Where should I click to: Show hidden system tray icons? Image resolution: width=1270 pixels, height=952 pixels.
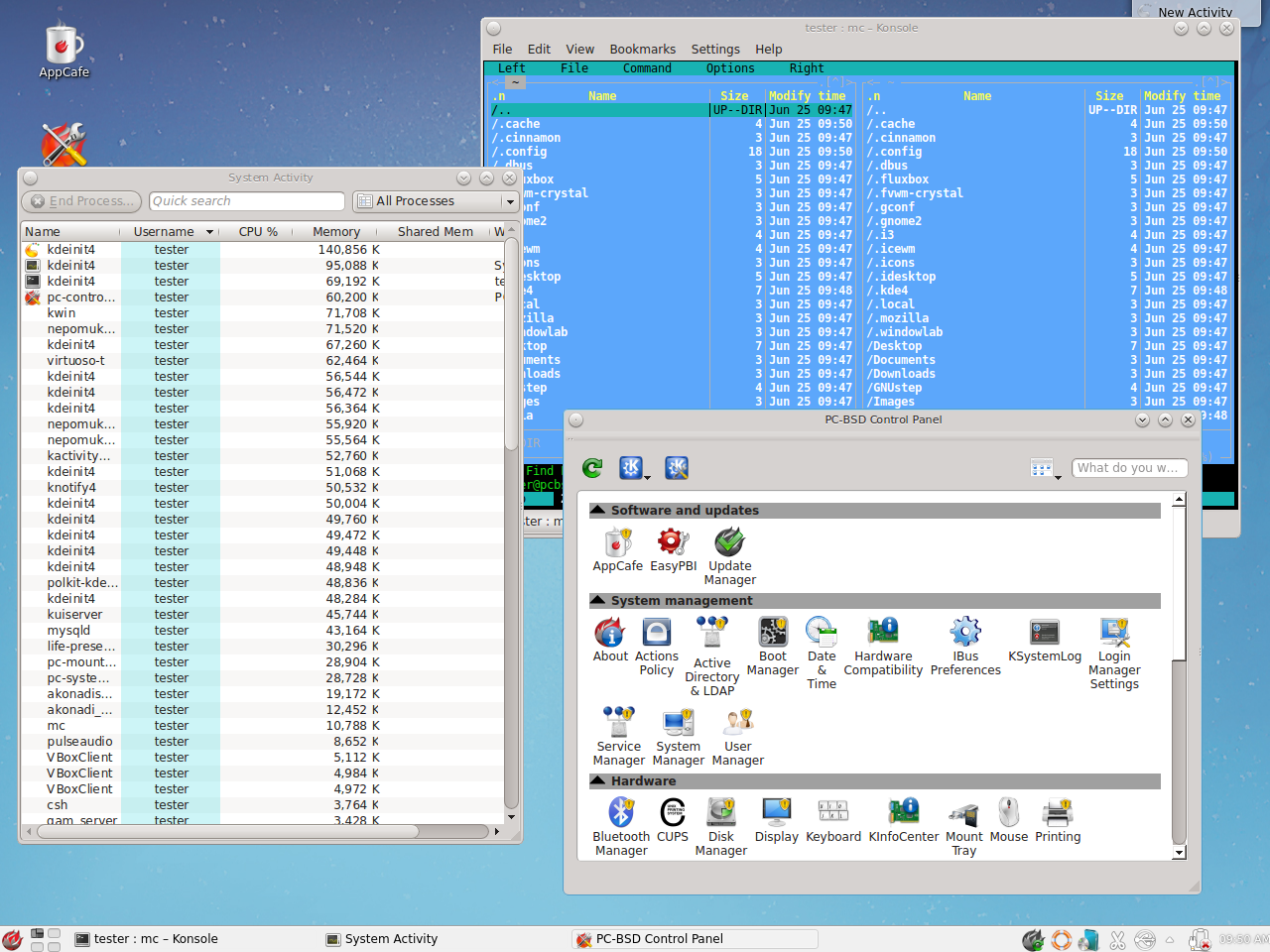pos(1170,939)
